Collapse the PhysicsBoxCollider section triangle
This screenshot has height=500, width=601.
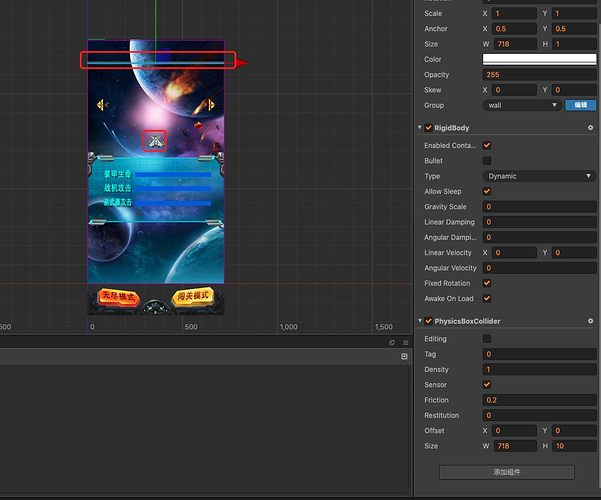420,321
